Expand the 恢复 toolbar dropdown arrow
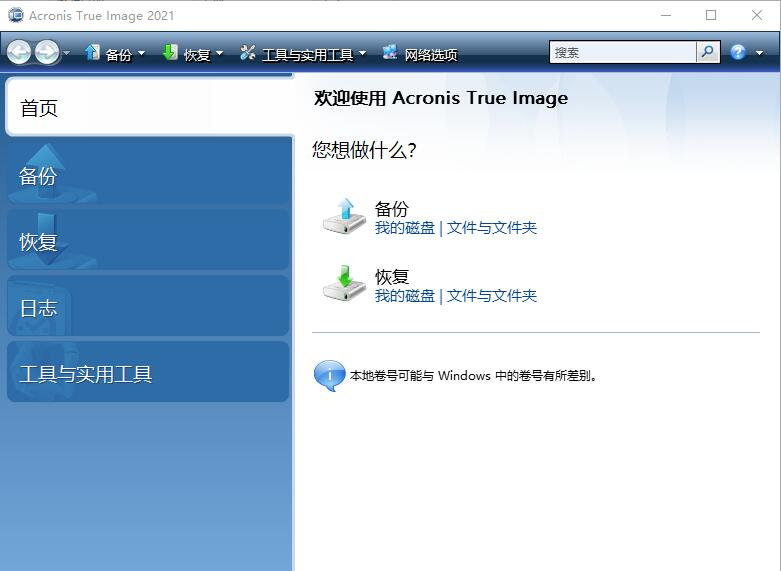 pyautogui.click(x=219, y=53)
